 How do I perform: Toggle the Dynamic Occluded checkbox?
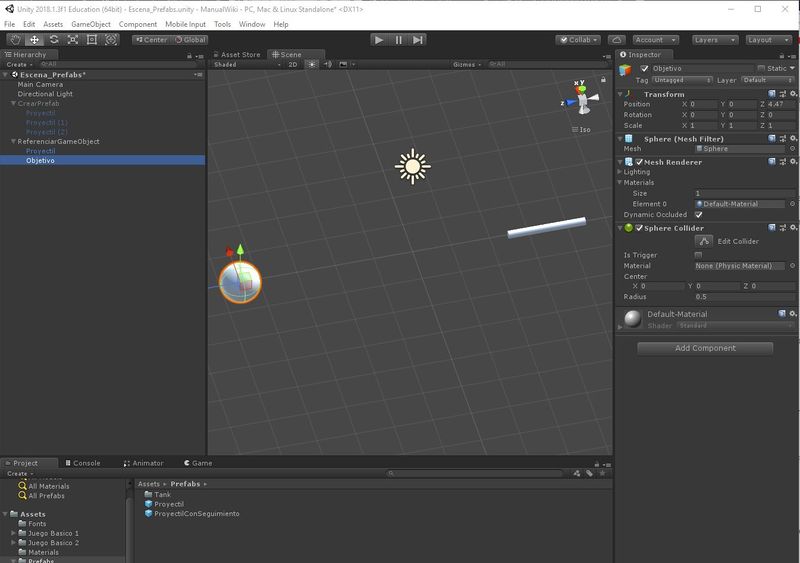click(x=698, y=214)
